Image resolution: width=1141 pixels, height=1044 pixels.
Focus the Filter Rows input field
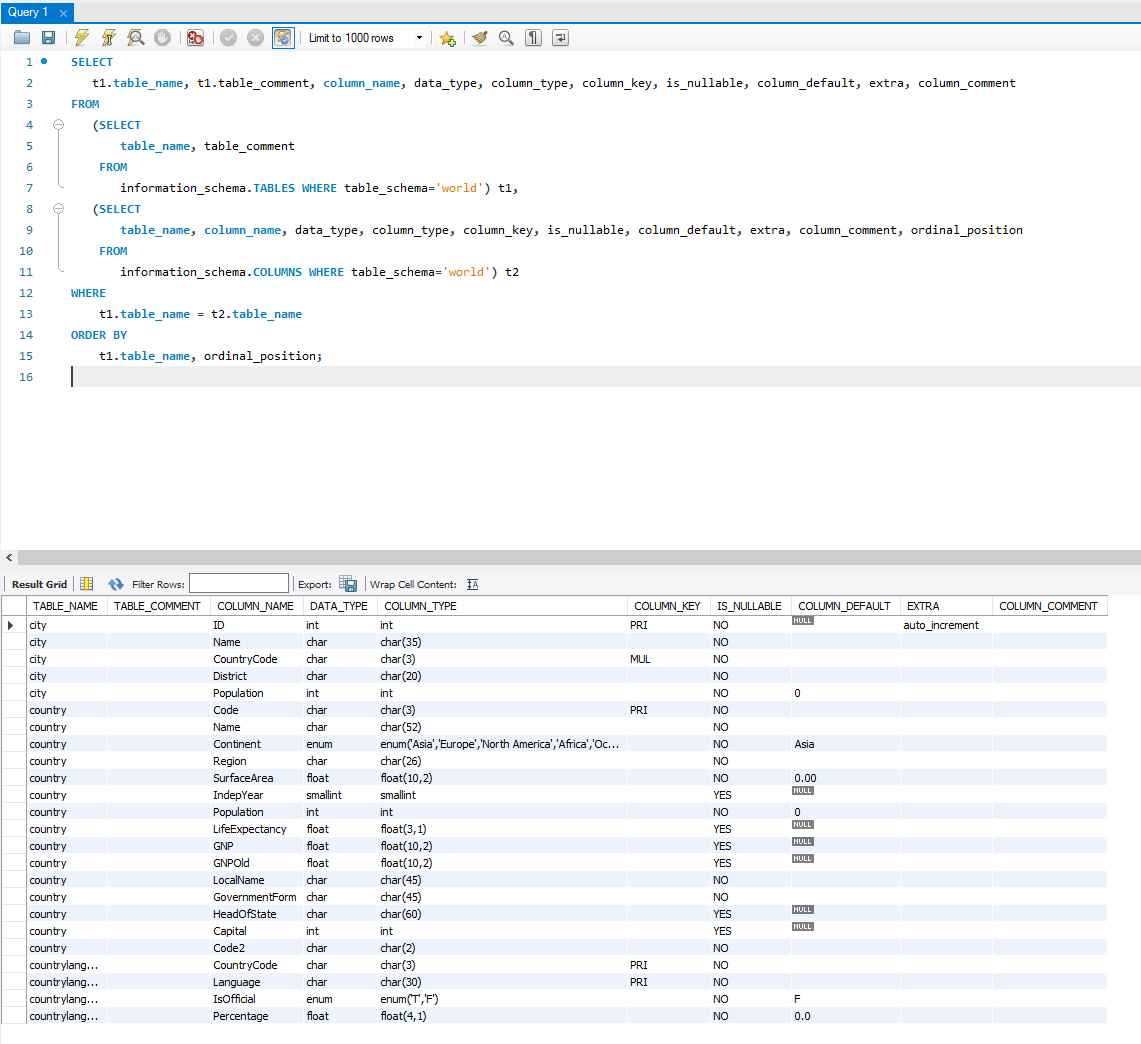(x=239, y=583)
